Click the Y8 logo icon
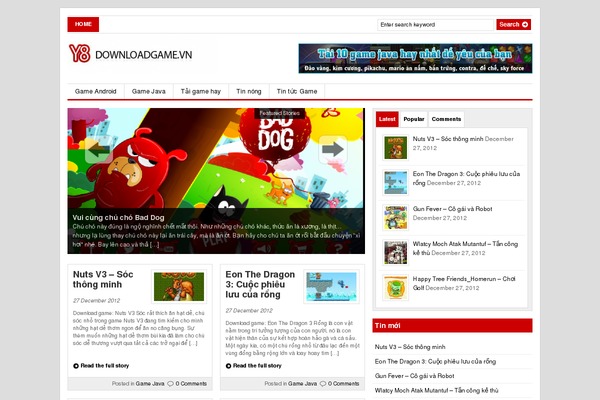 80,54
